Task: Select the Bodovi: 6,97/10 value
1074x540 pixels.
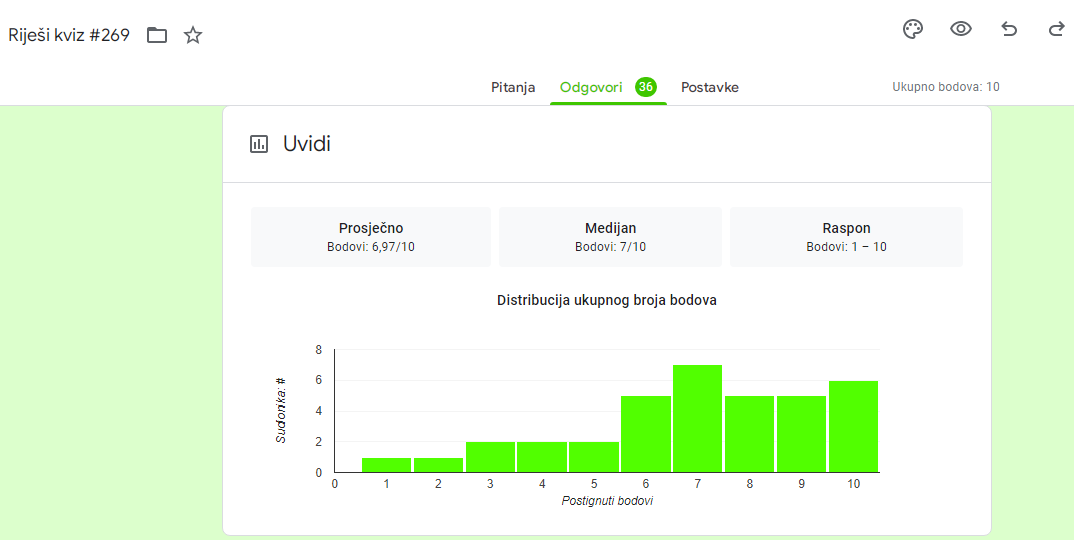Action: (x=371, y=247)
